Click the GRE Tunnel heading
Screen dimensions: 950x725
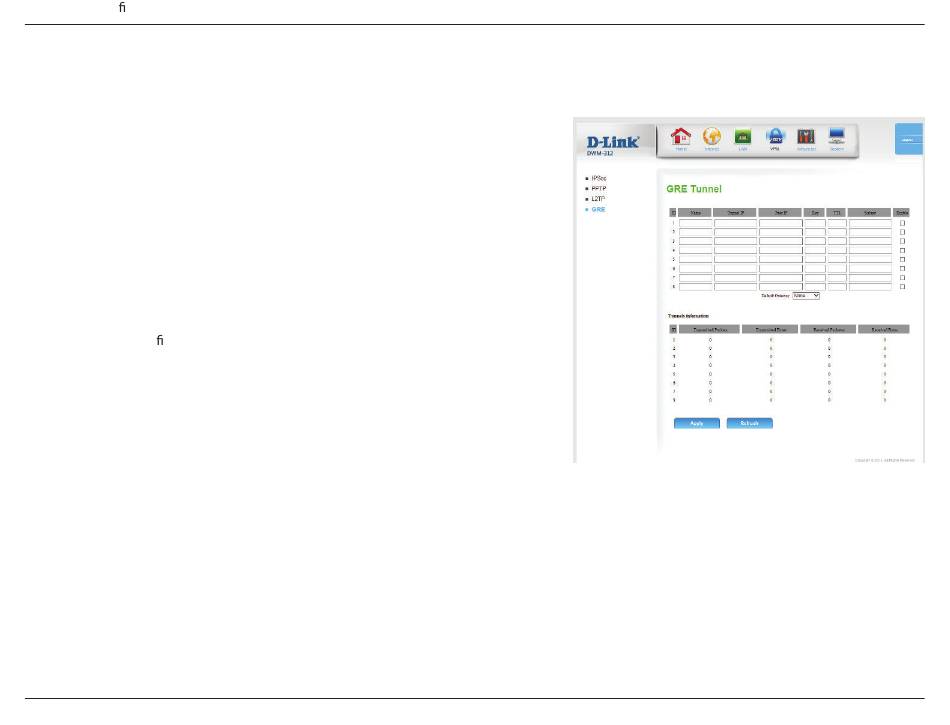(694, 189)
